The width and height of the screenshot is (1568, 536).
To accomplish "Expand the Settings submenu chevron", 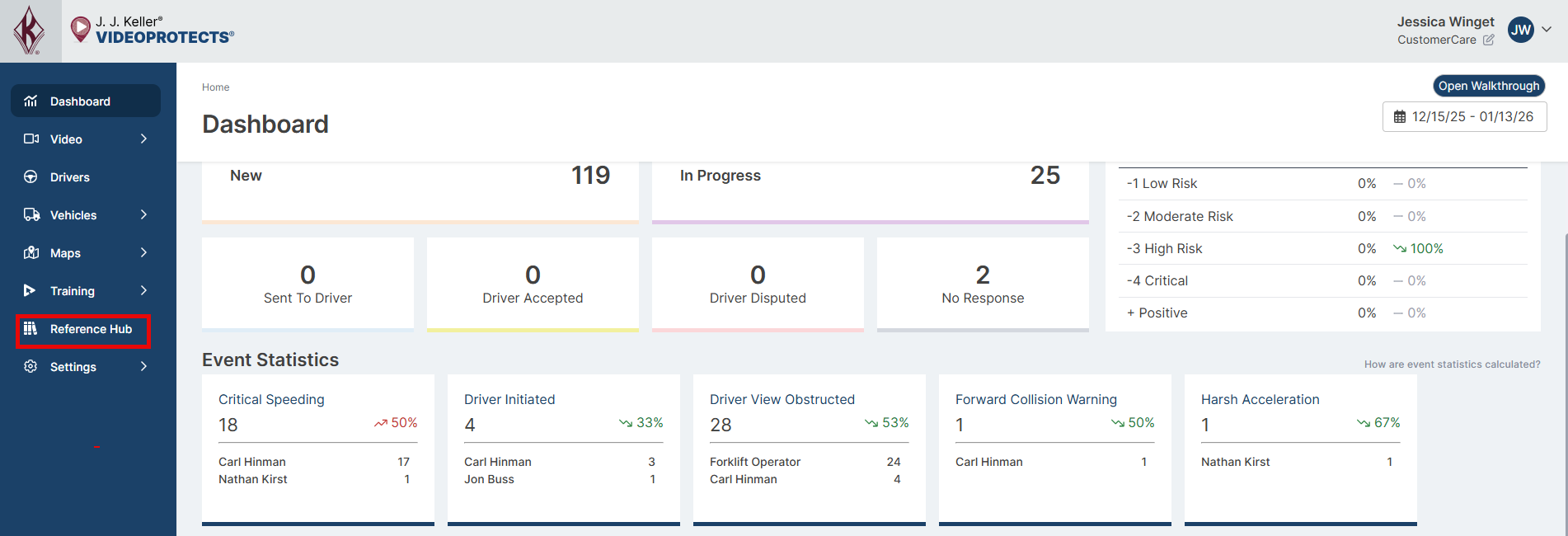I will [143, 367].
